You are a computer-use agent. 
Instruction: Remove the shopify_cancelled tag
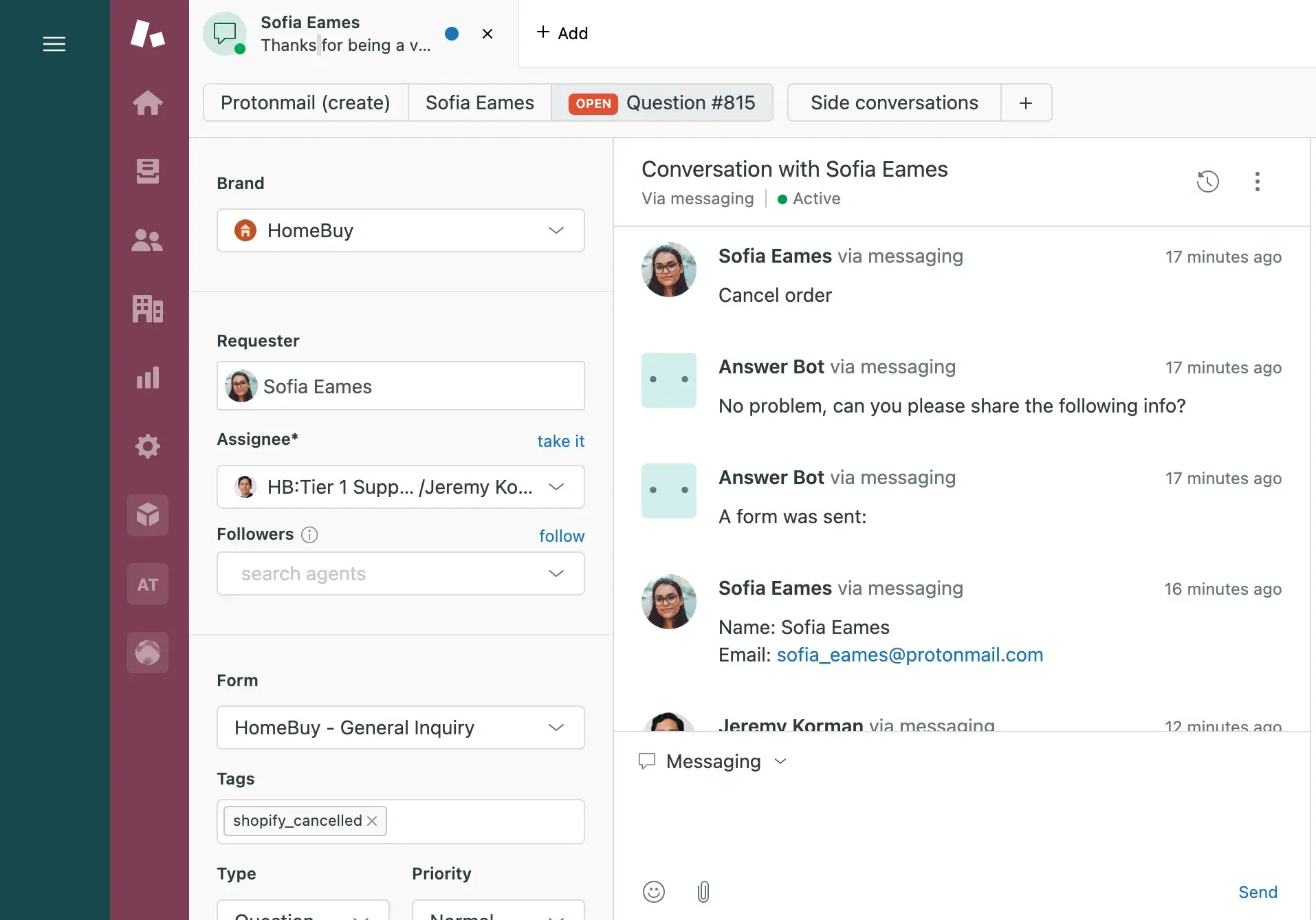372,821
